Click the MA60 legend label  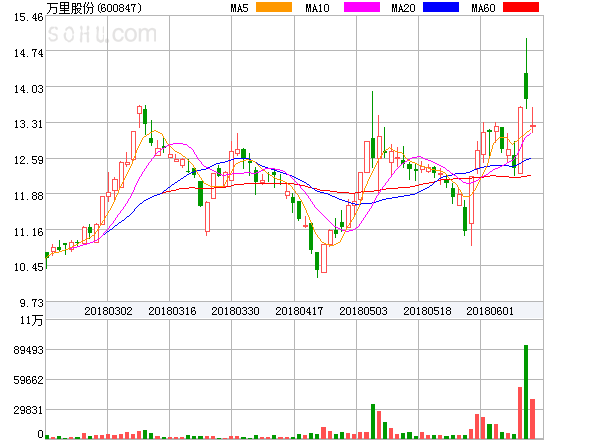point(483,8)
